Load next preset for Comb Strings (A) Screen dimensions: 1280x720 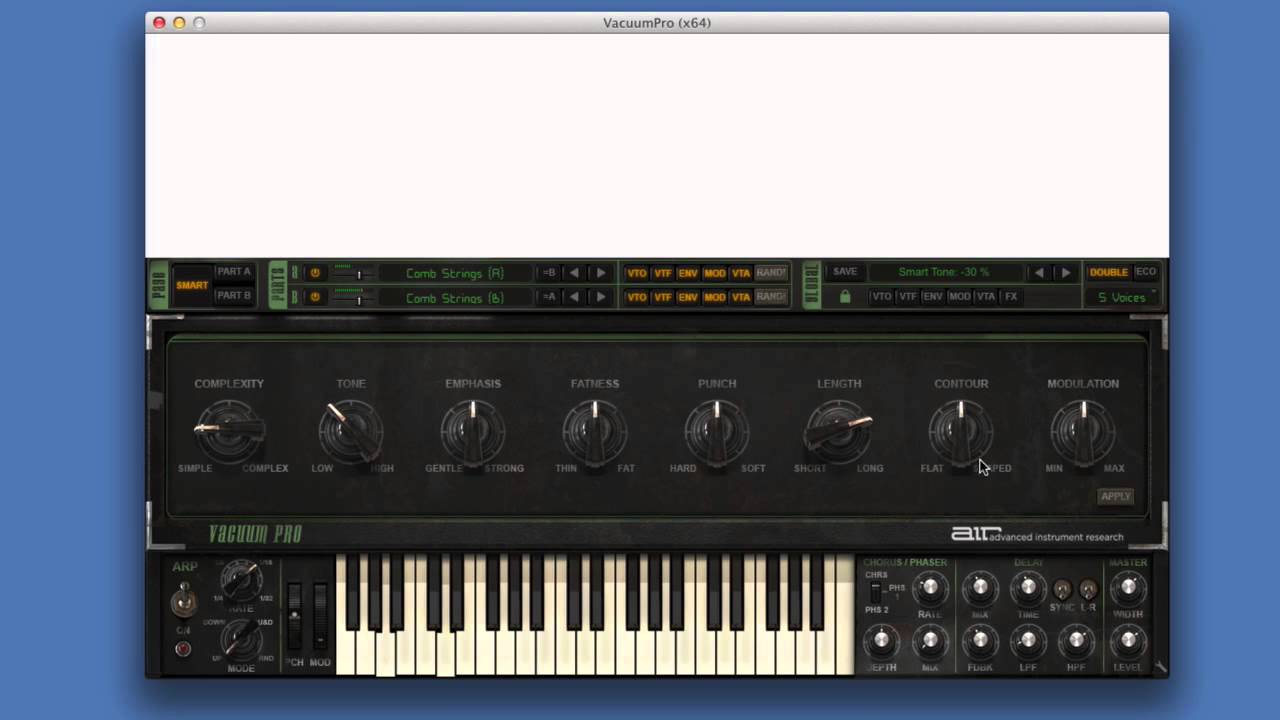click(601, 273)
